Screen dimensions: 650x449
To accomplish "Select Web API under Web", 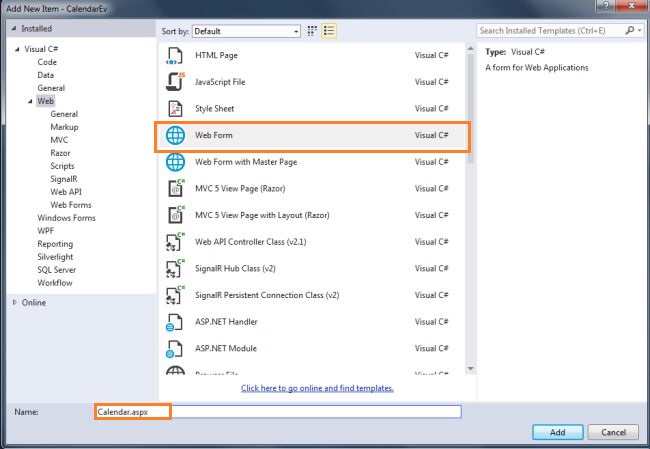I will 66,192.
